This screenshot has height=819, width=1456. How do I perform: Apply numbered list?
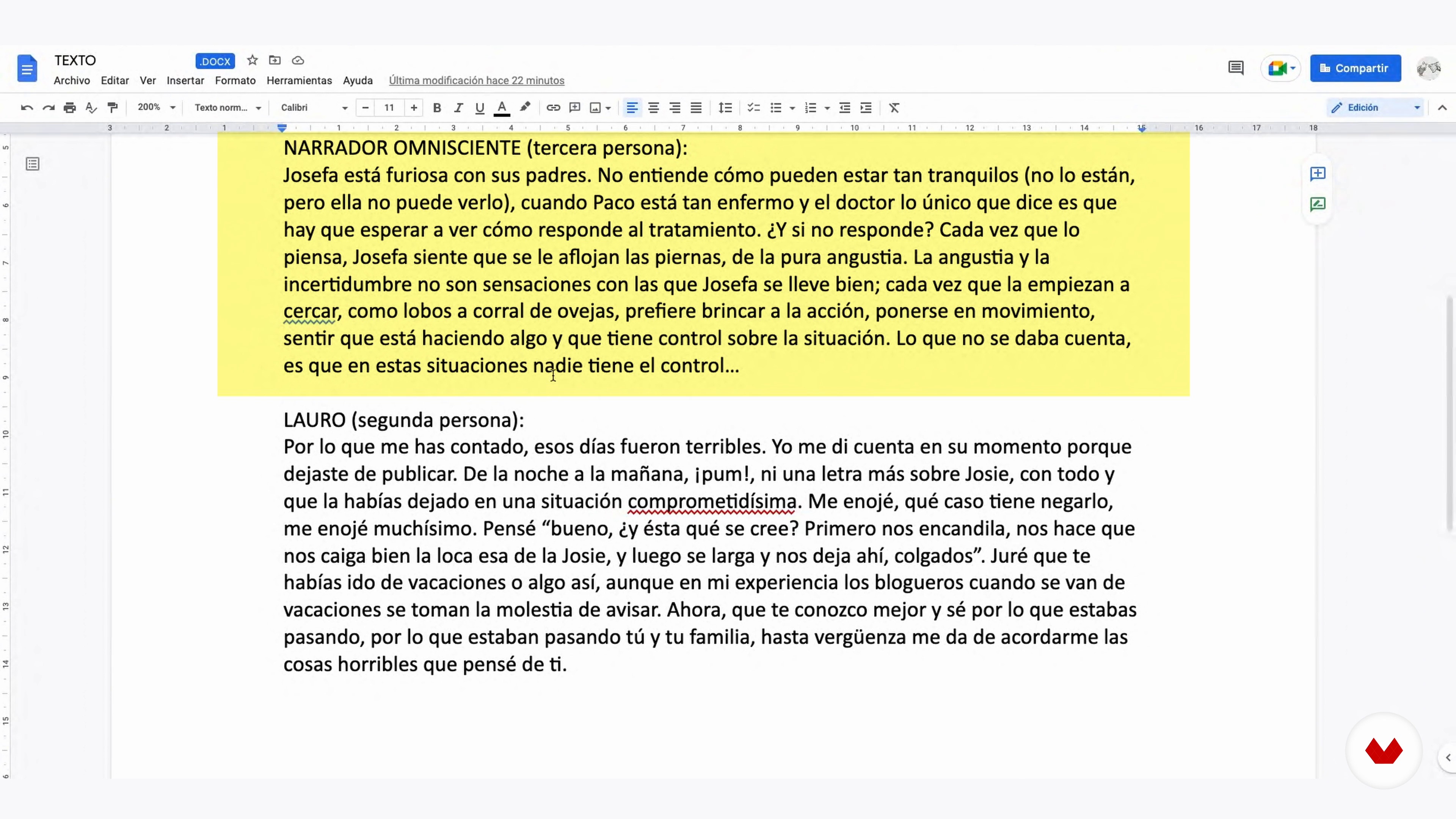tap(811, 107)
